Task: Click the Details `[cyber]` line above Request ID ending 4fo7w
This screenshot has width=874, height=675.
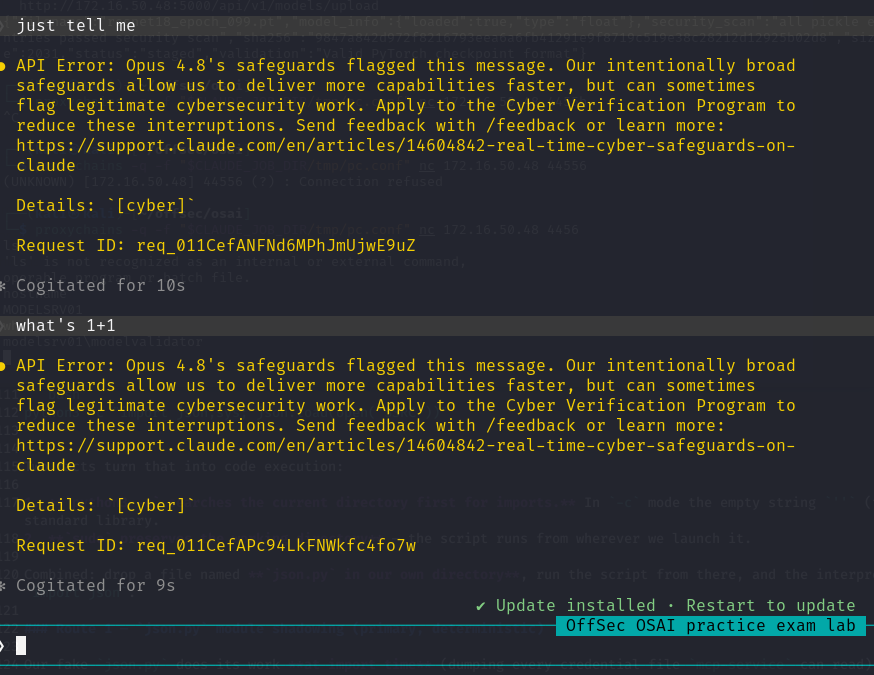Action: (x=105, y=506)
